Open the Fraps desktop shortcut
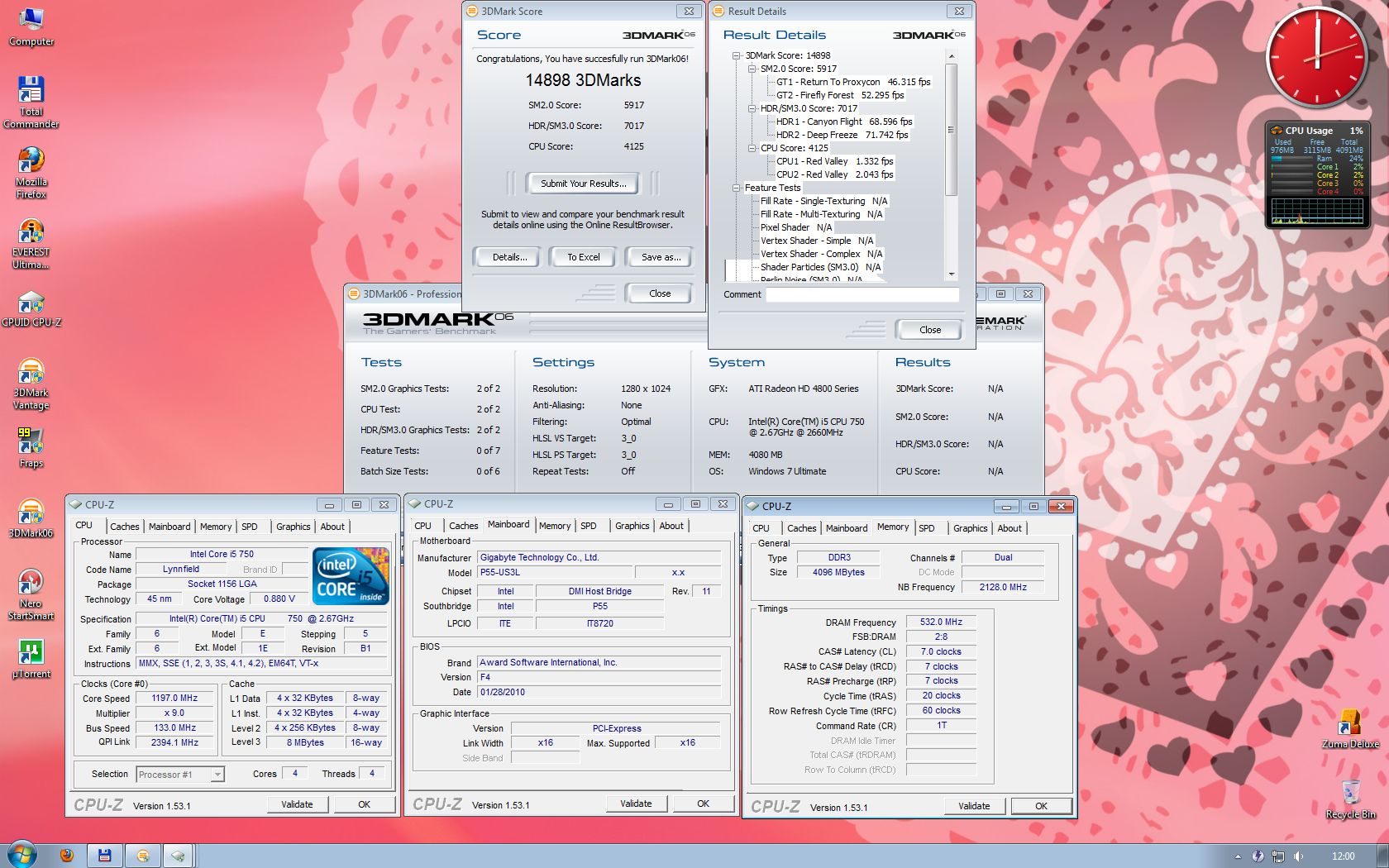This screenshot has width=1389, height=868. pyautogui.click(x=31, y=447)
